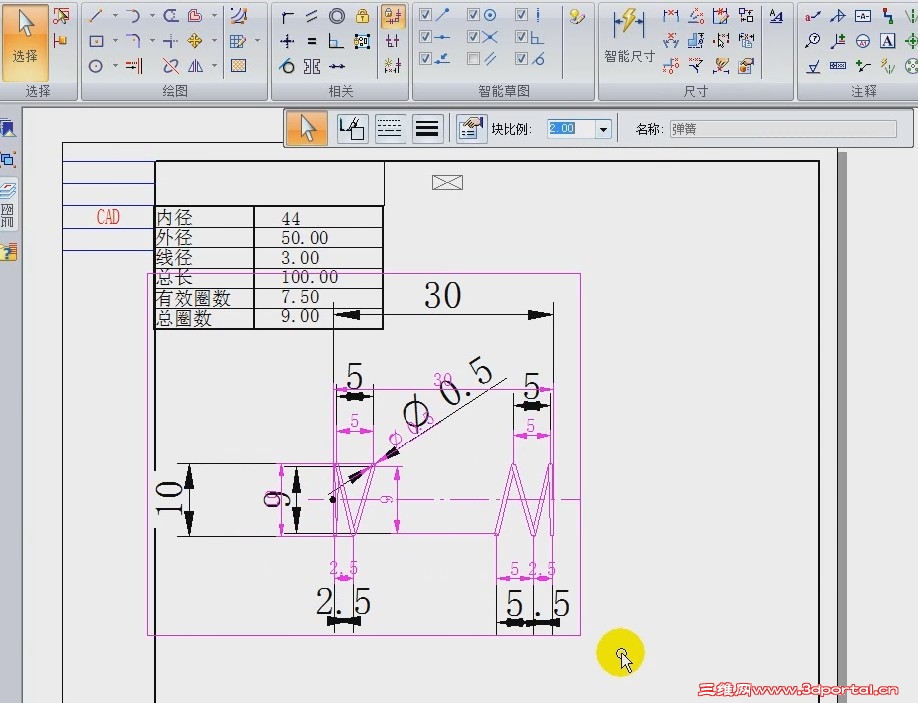918x703 pixels.
Task: Click table cell value 100.00
Action: (x=310, y=277)
